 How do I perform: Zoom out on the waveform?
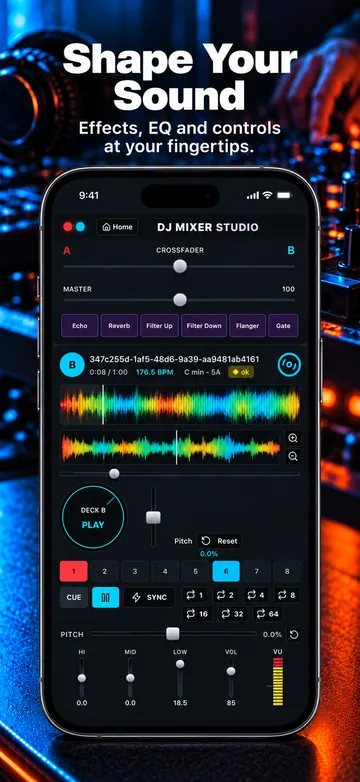(x=293, y=456)
